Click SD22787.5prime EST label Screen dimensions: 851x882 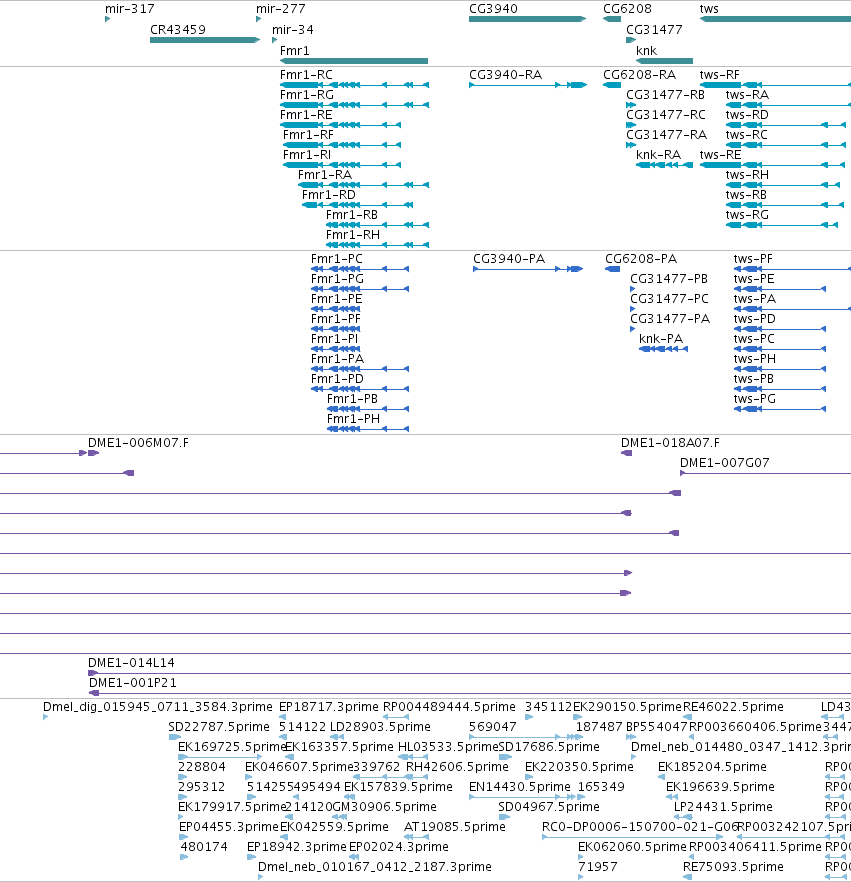coord(219,727)
